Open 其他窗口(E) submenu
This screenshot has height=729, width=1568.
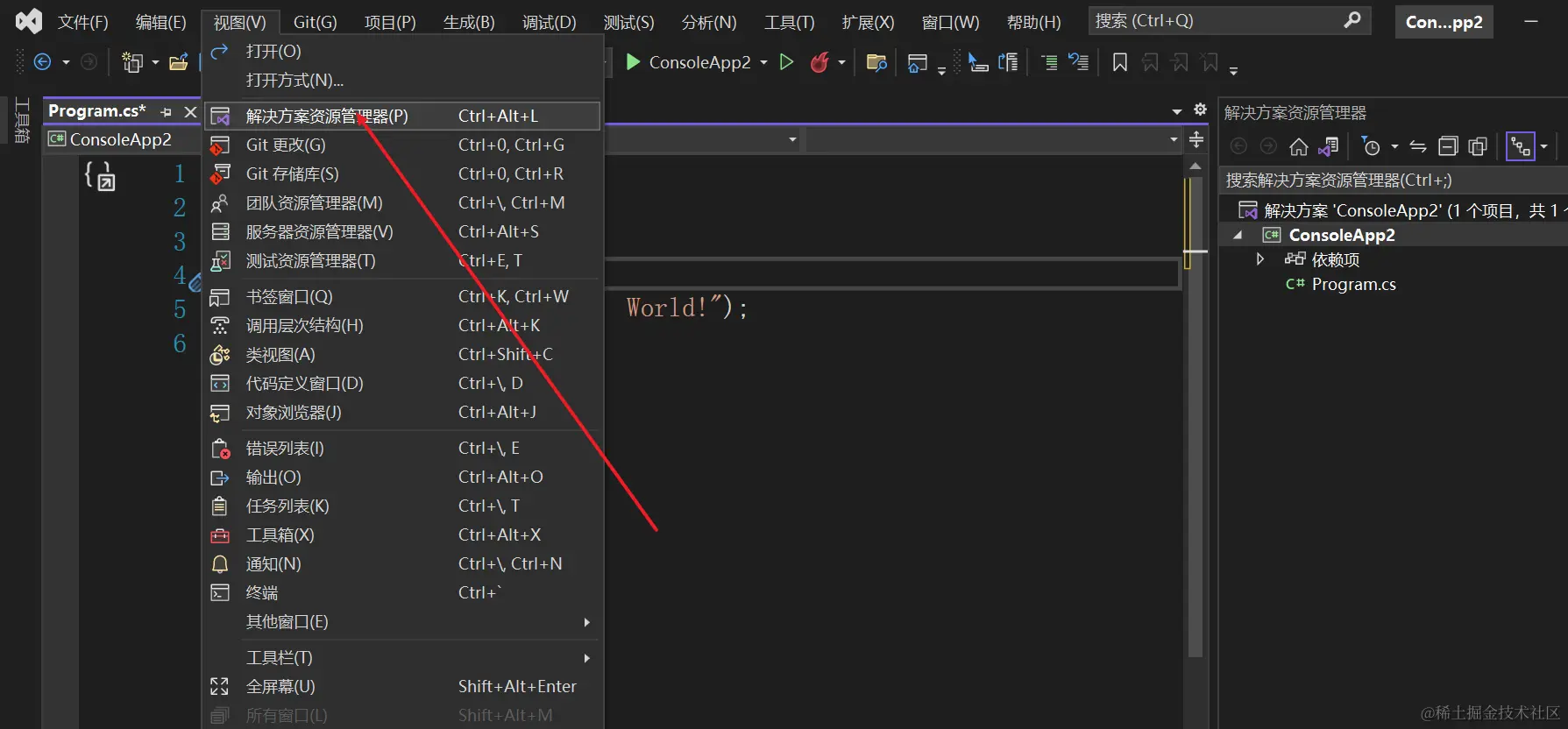tap(402, 622)
